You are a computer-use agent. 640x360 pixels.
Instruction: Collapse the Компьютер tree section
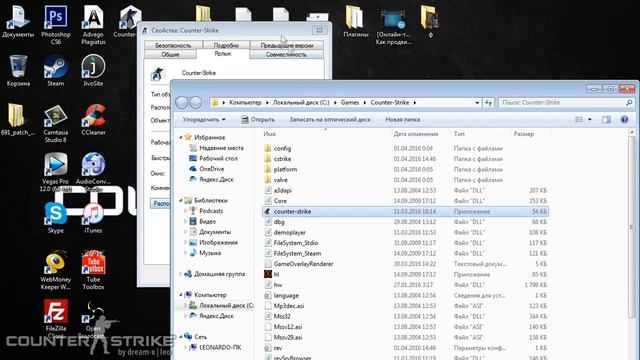(181, 295)
